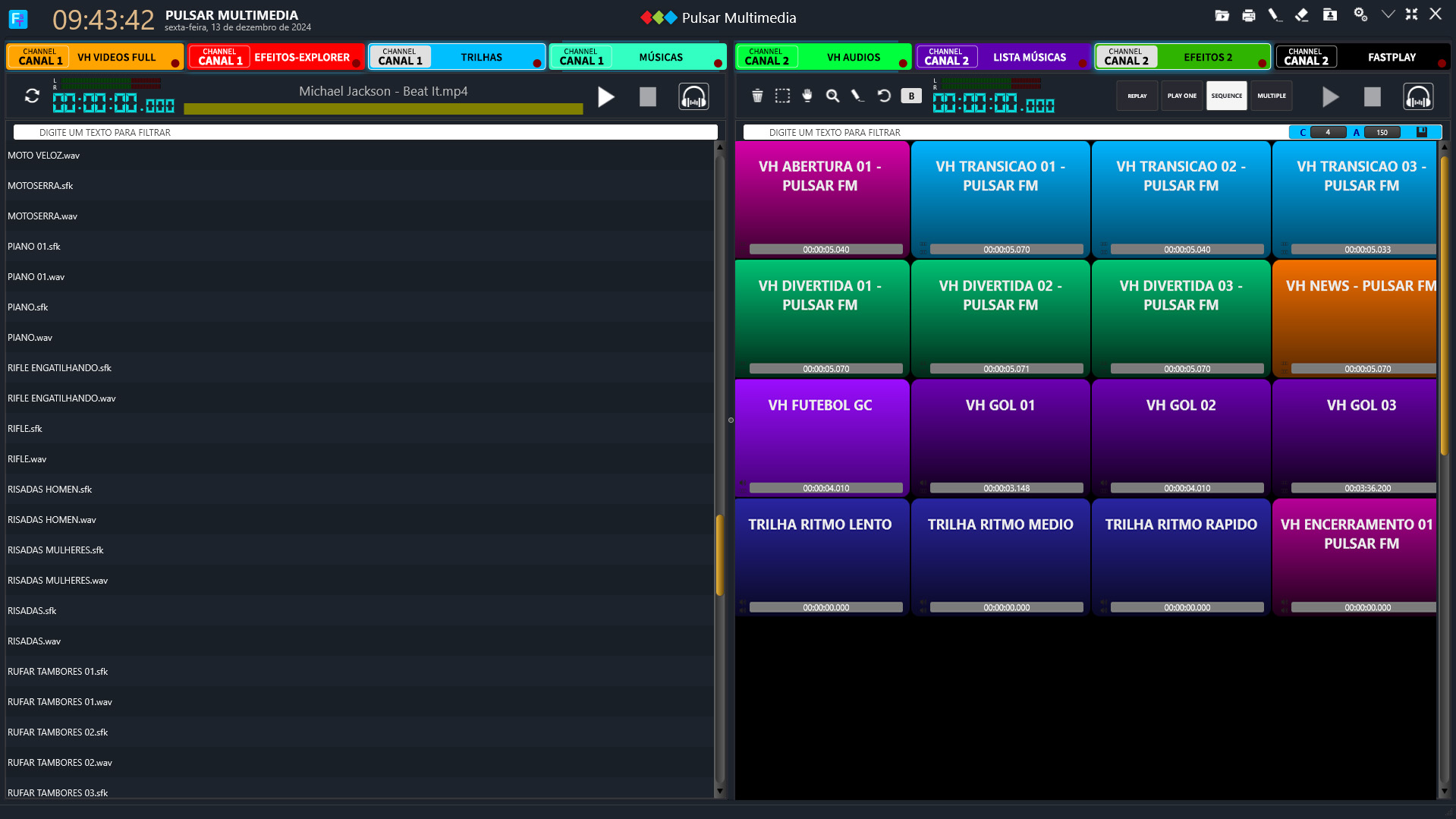
Task: Trigger VH TRANSICAO 02 - PULSAR FM pad
Action: (x=1181, y=200)
